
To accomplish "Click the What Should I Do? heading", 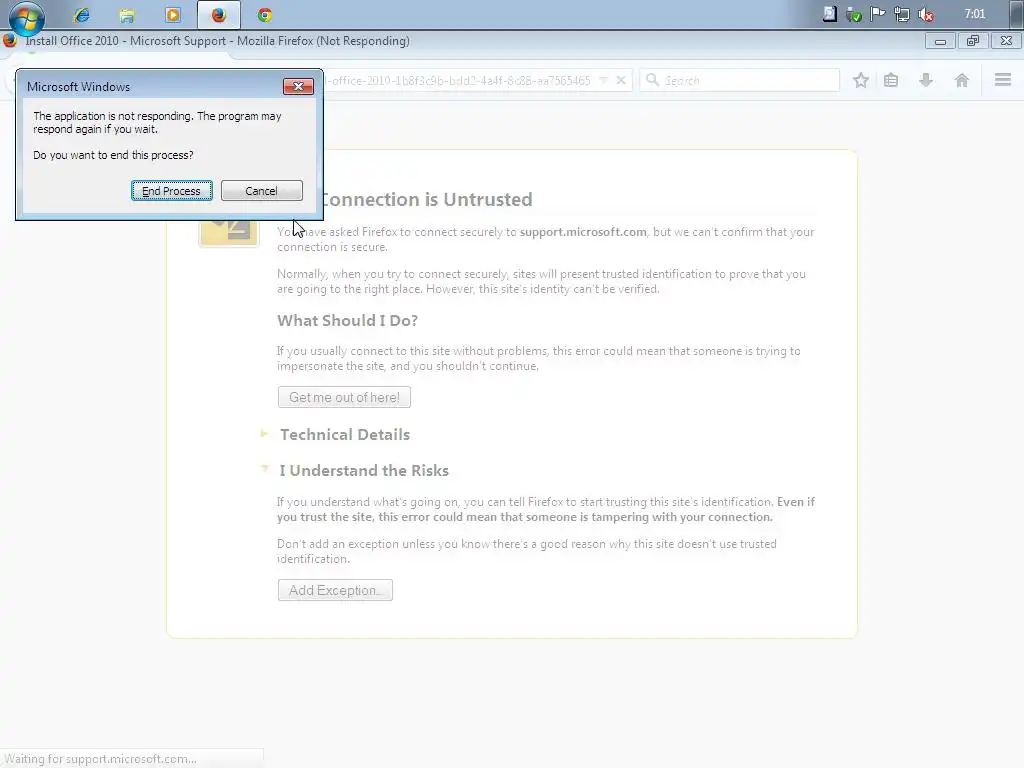I will coord(347,321).
